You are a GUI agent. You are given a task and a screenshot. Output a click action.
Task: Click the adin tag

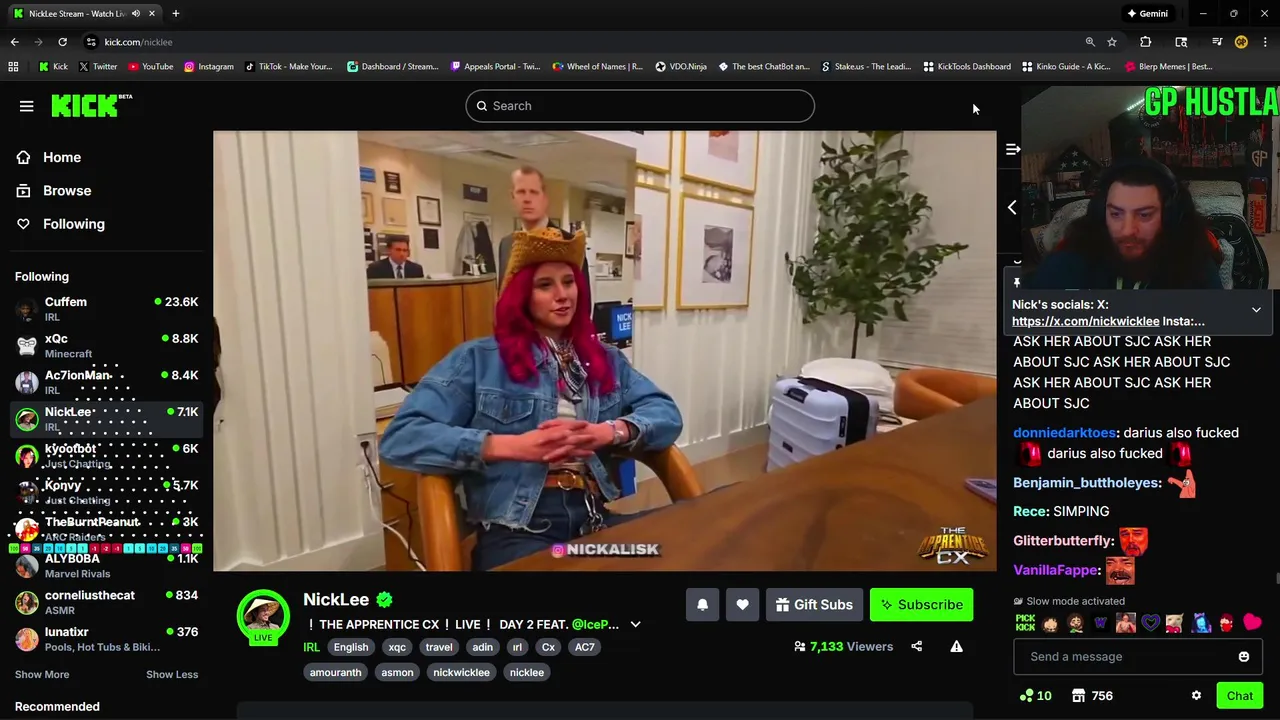pos(482,647)
